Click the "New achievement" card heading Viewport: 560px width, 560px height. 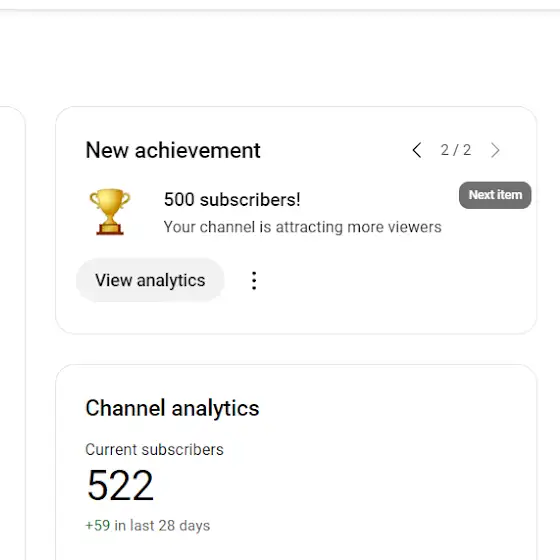point(173,150)
